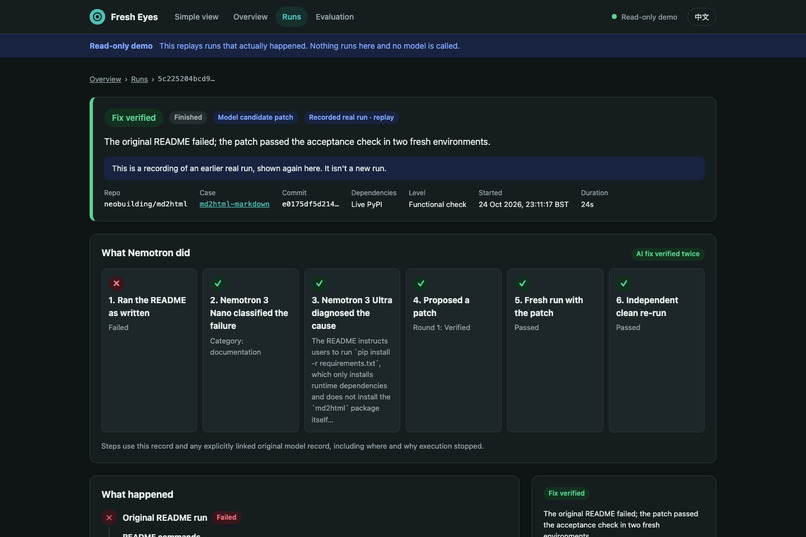The height and width of the screenshot is (537, 806).
Task: Click the start time 24 Oct 2026, 23:11:17 BST
Action: tap(523, 205)
